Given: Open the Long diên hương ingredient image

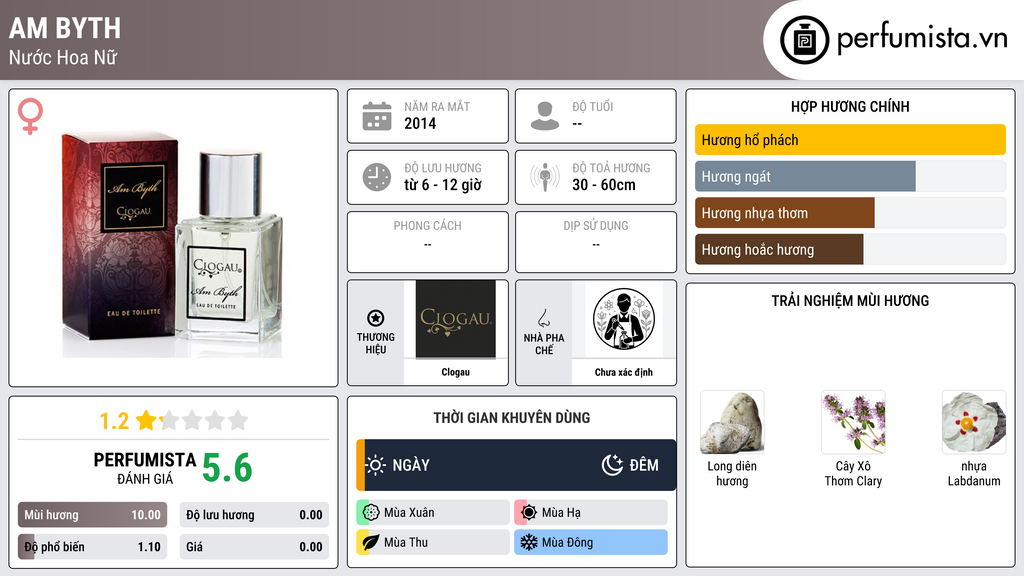Looking at the screenshot, I should [732, 423].
